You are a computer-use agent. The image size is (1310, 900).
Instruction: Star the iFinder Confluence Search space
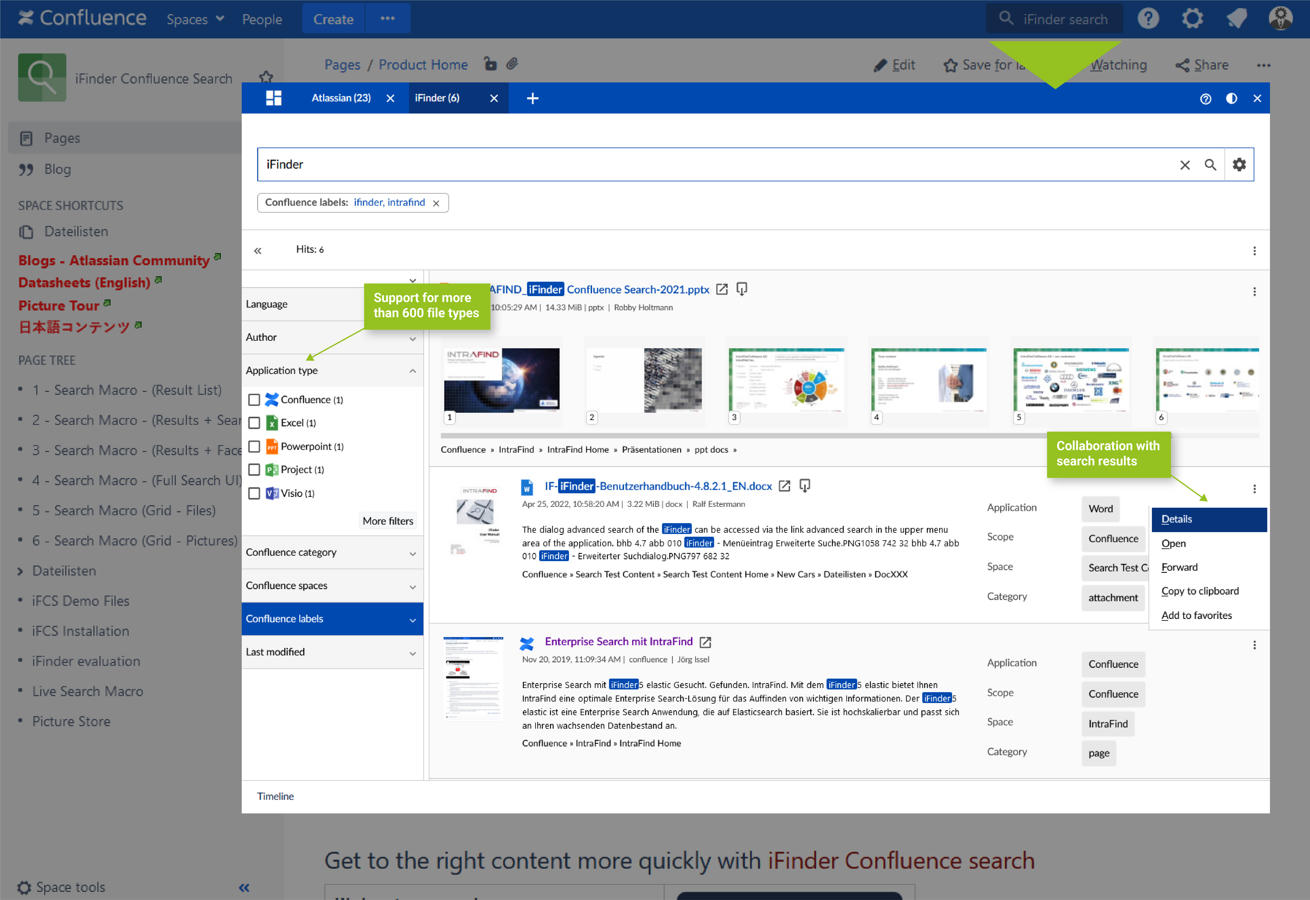[x=266, y=78]
